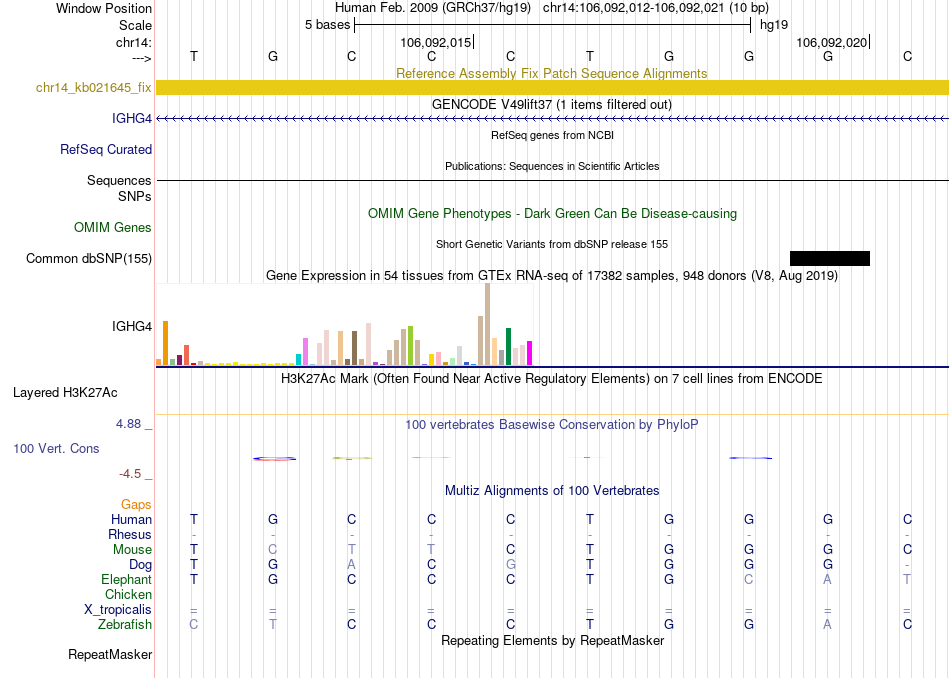
Task: Click the RepeatMasker track label
Action: [x=110, y=654]
